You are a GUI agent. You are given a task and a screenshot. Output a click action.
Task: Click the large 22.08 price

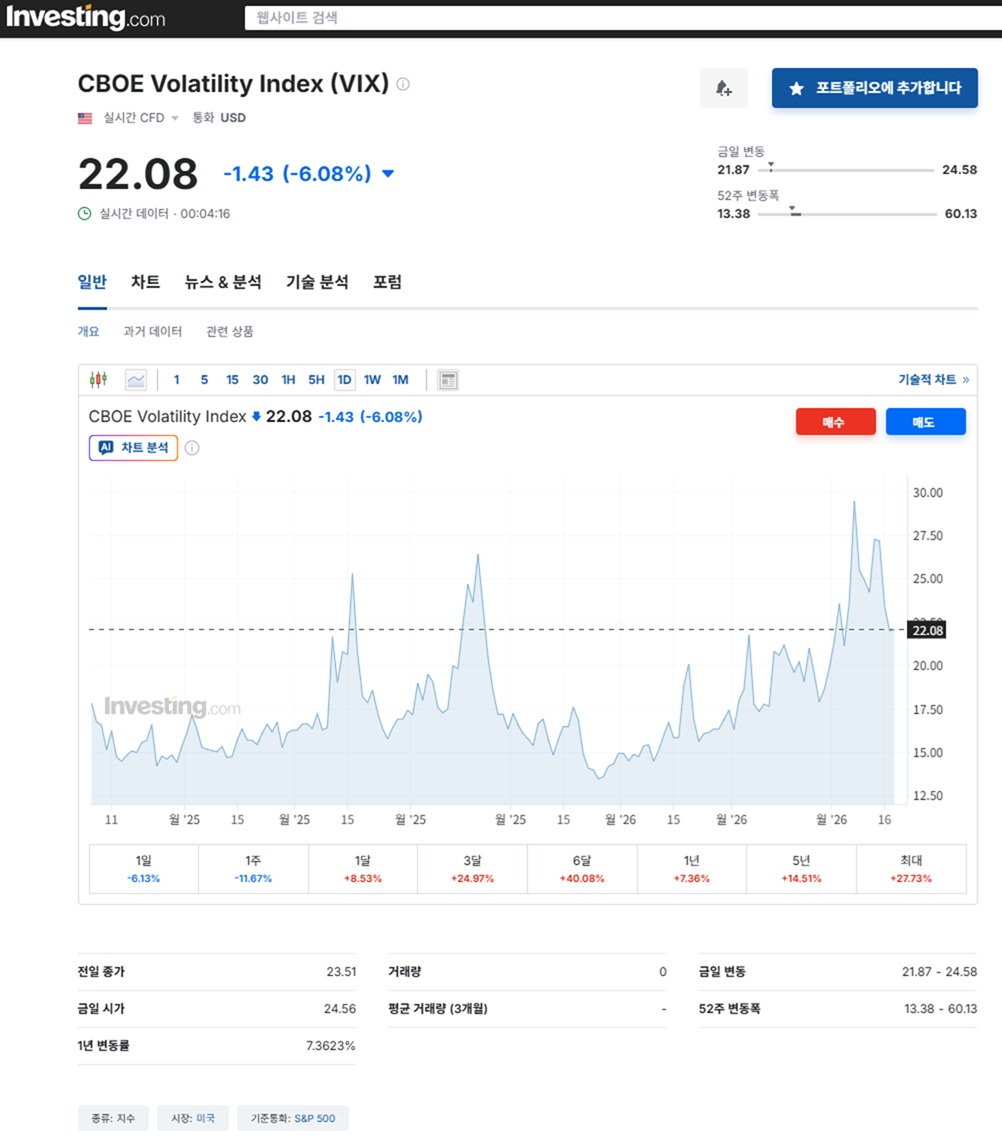(x=138, y=175)
